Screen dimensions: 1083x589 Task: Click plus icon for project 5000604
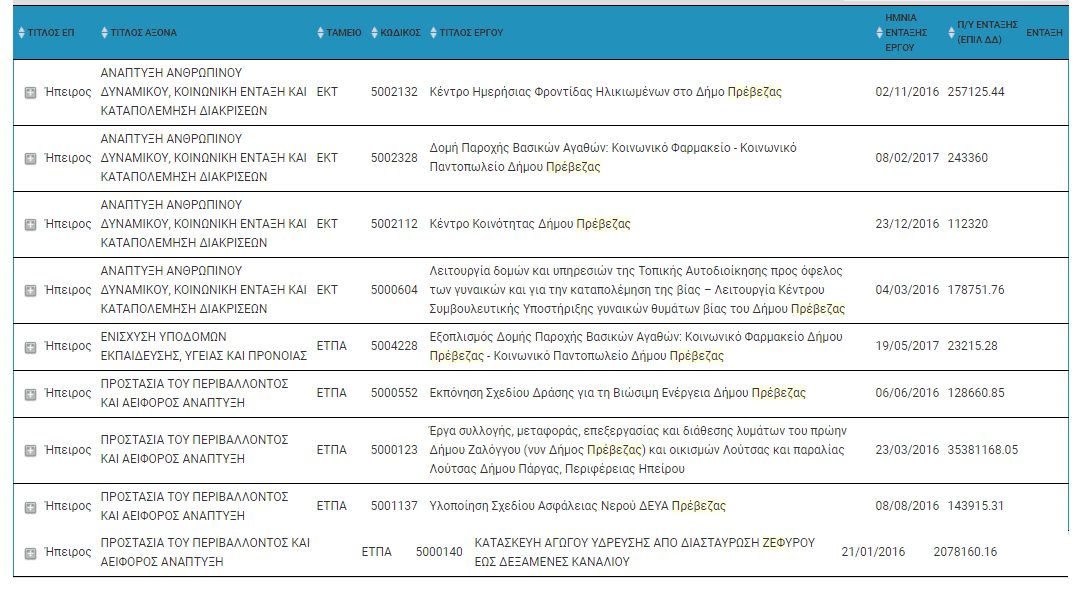pos(30,291)
